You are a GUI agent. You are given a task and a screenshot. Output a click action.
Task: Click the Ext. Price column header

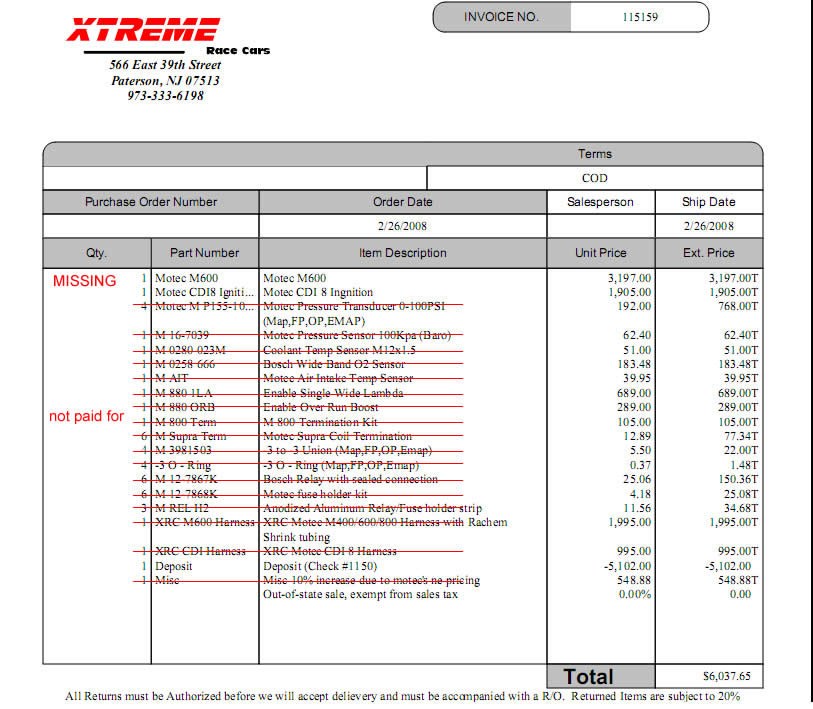coord(708,253)
